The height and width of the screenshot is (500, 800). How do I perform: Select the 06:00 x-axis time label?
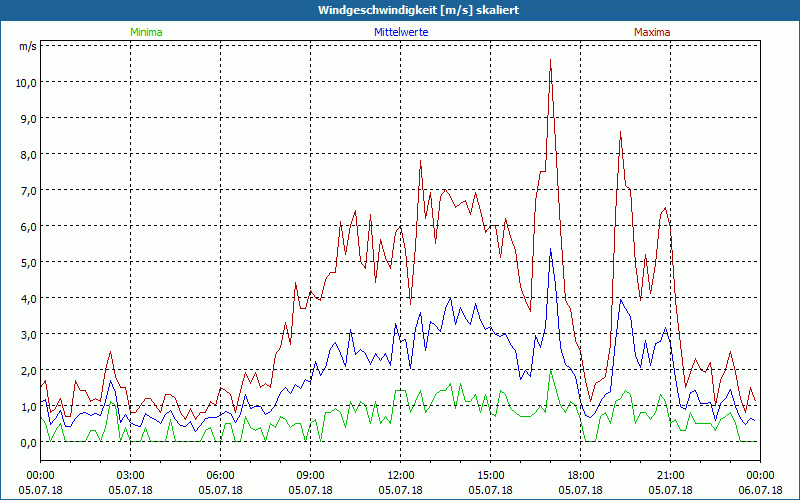[220, 475]
